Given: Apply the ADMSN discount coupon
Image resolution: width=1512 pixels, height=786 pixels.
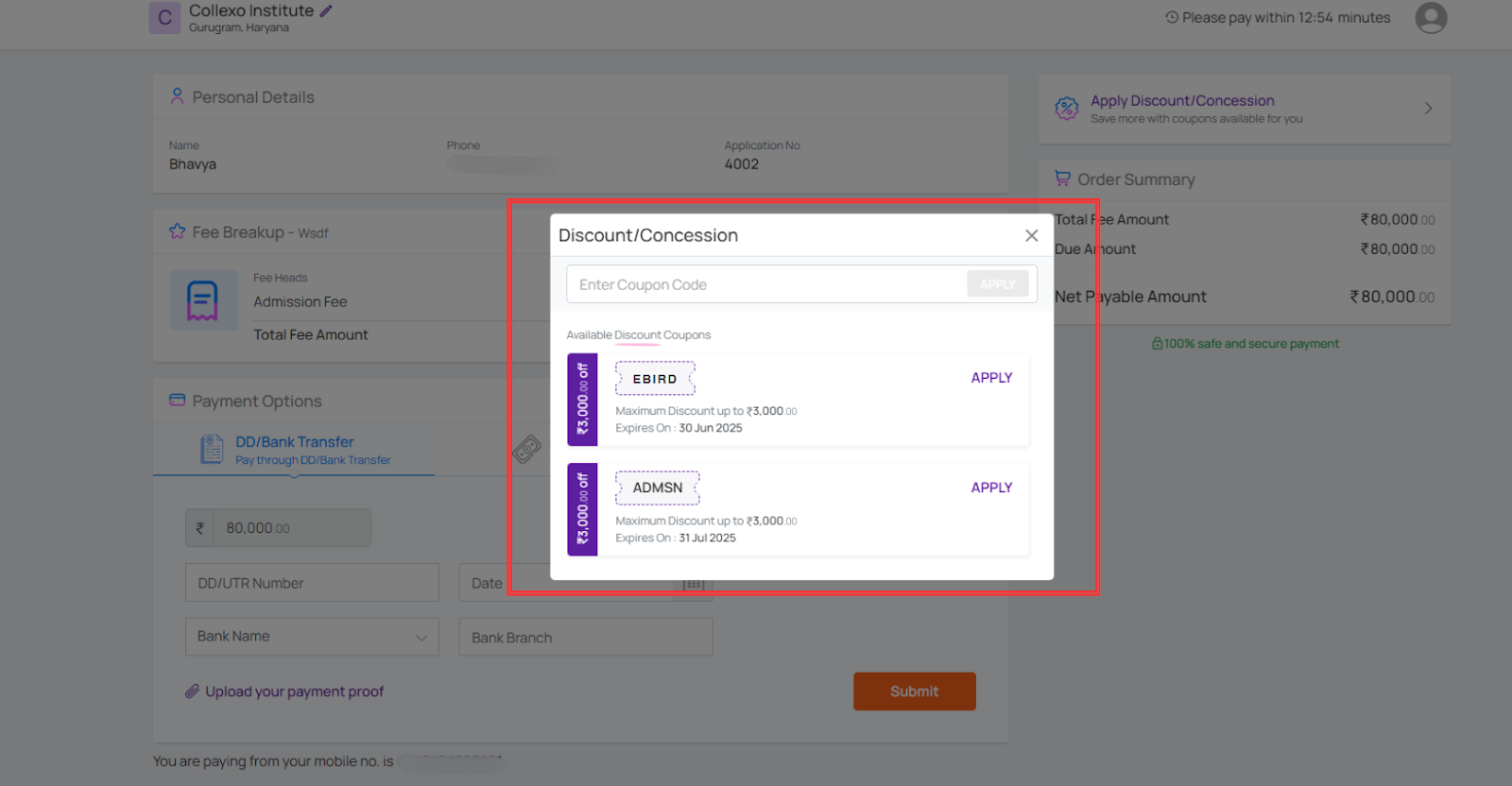Looking at the screenshot, I should point(991,487).
